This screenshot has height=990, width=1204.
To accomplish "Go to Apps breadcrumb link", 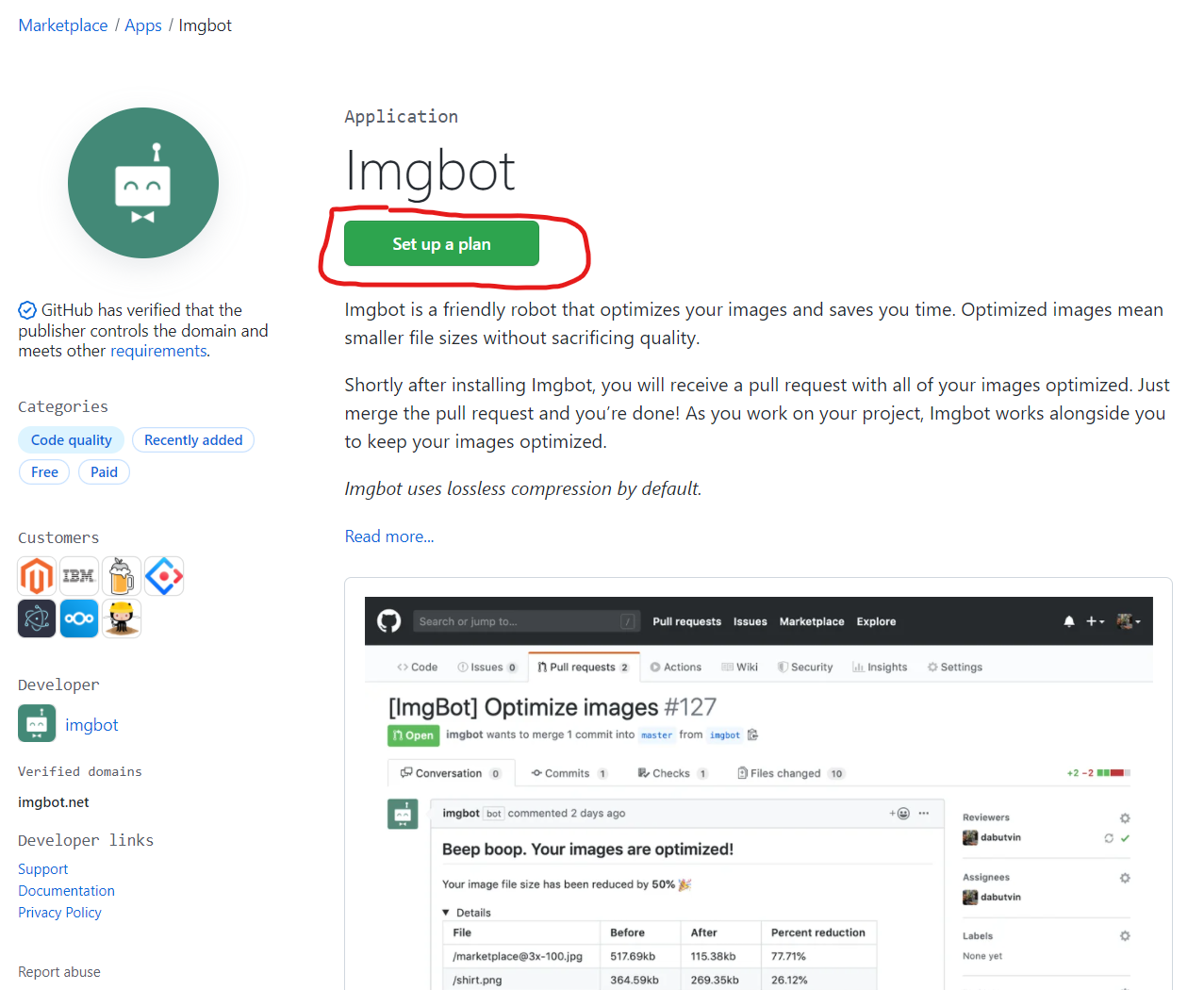I will coord(143,25).
